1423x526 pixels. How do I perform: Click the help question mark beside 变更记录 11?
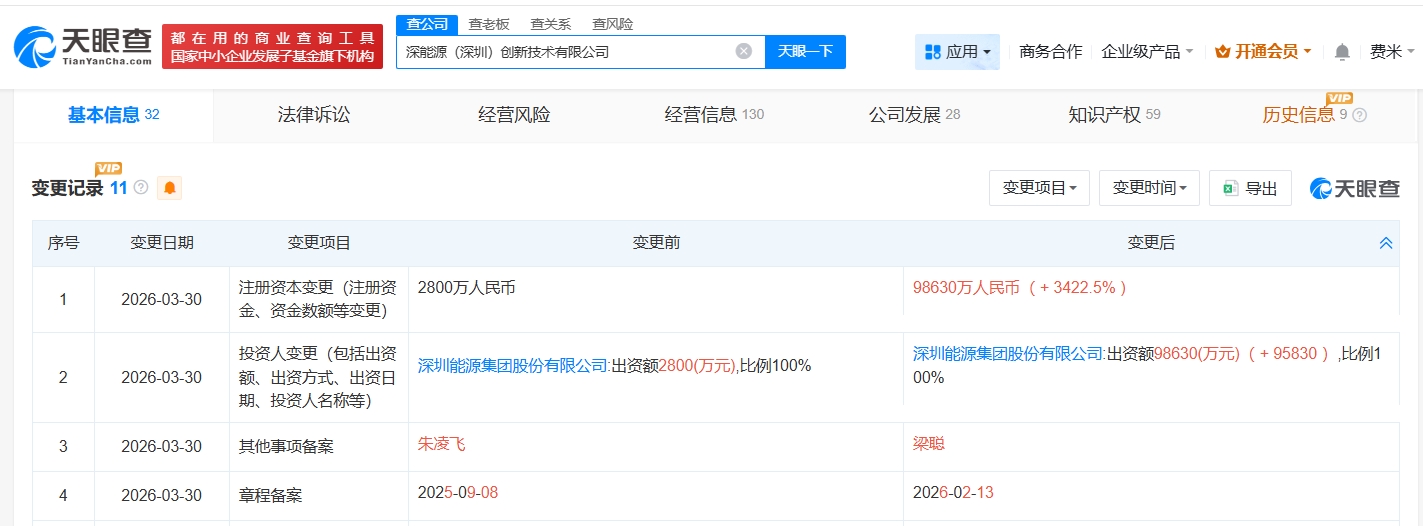point(141,187)
